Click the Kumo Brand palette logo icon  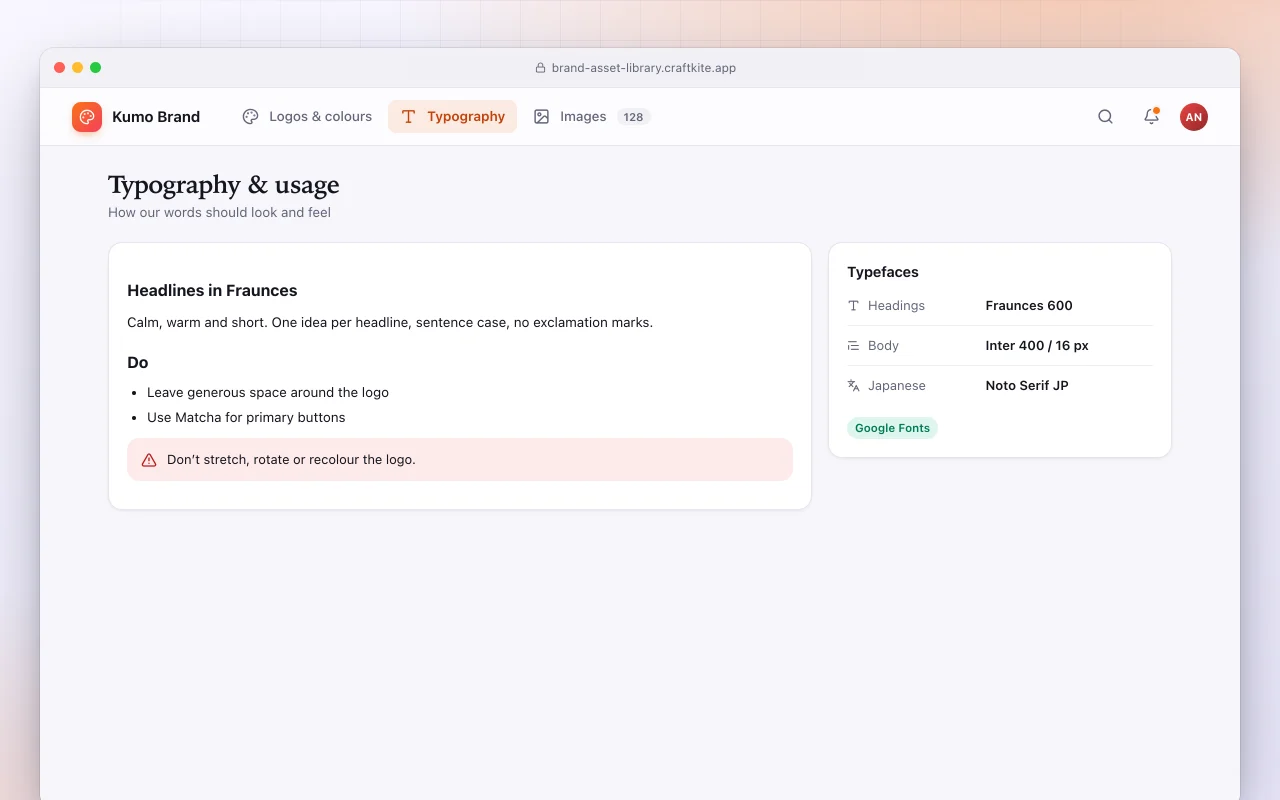point(87,117)
